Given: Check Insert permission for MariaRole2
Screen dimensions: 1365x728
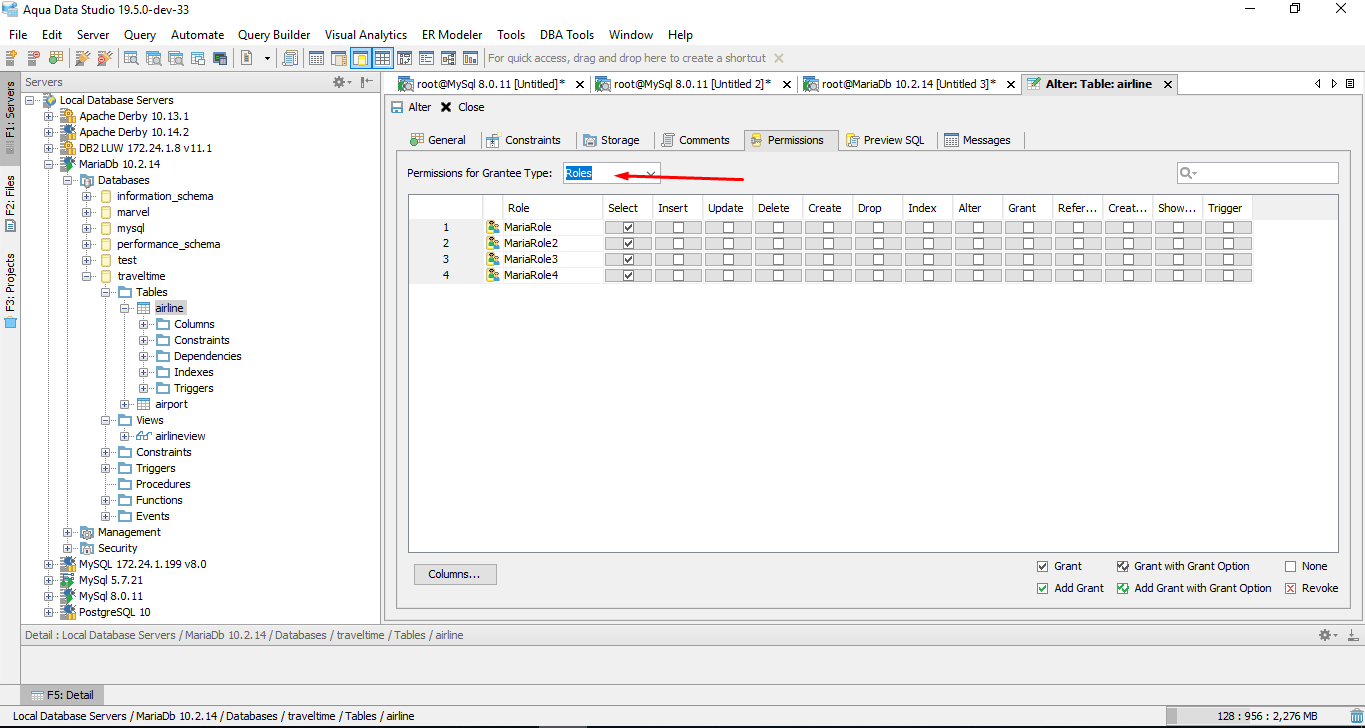Looking at the screenshot, I should click(678, 243).
